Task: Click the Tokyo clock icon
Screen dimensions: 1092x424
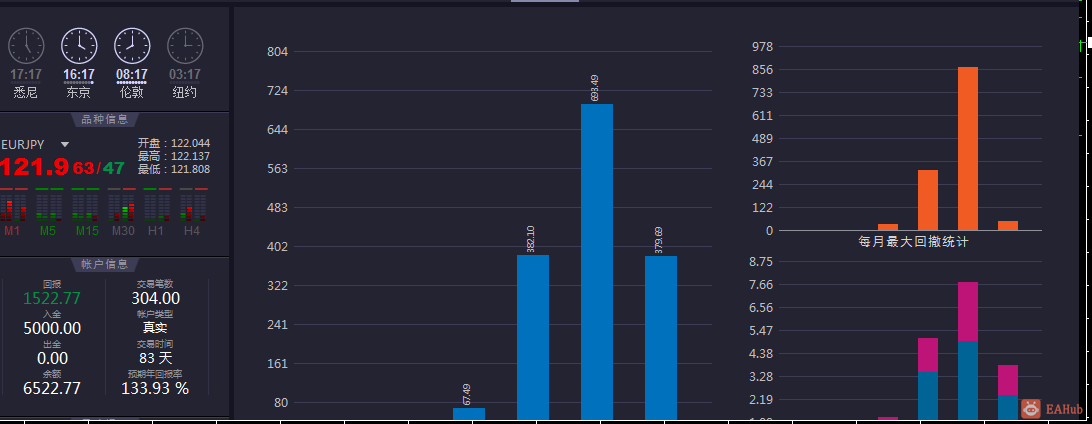Action: pos(79,46)
